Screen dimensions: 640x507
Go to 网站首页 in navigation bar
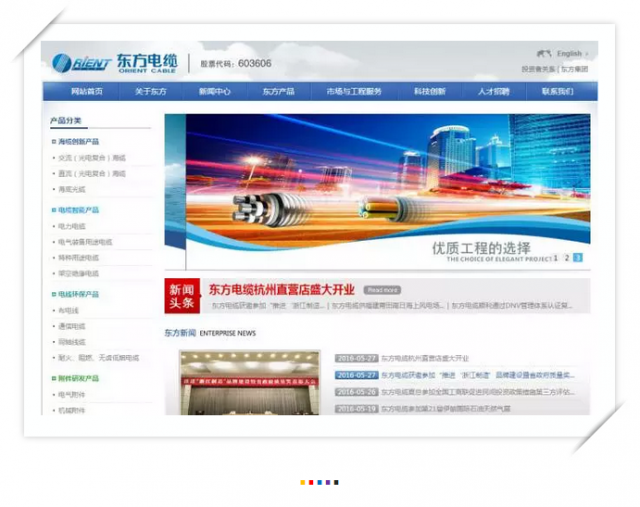87,91
